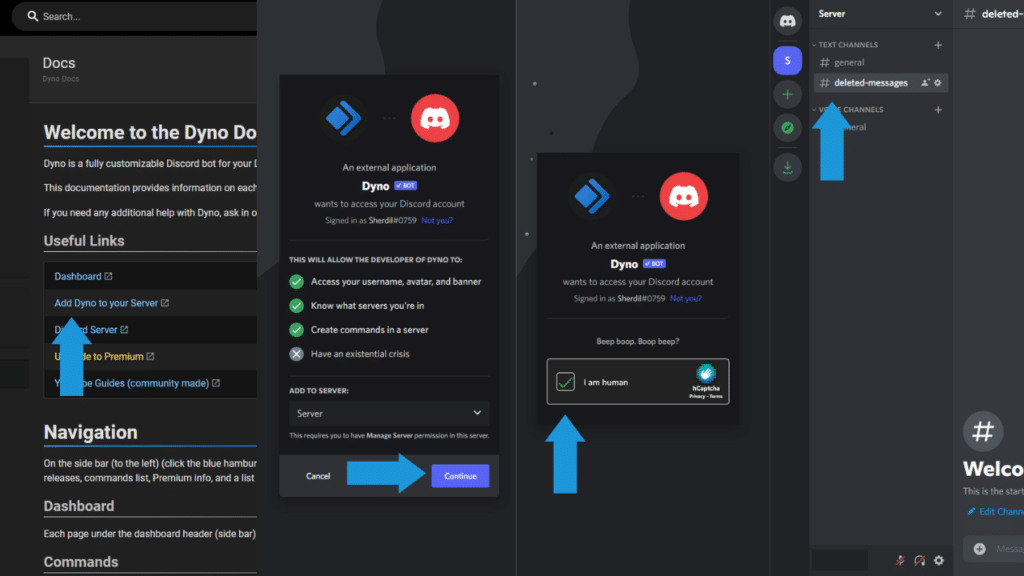Click Not you? in the Add to Server dialog

[437, 221]
